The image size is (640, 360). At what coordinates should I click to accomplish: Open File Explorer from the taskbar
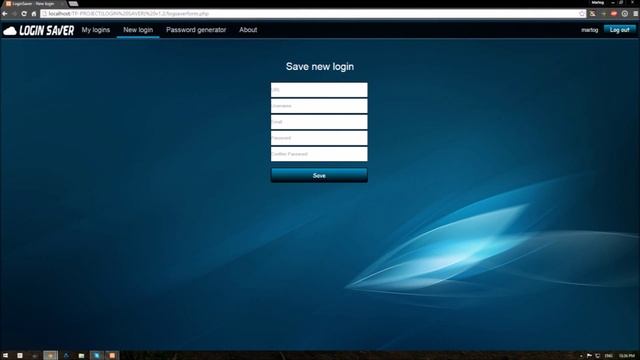81,356
